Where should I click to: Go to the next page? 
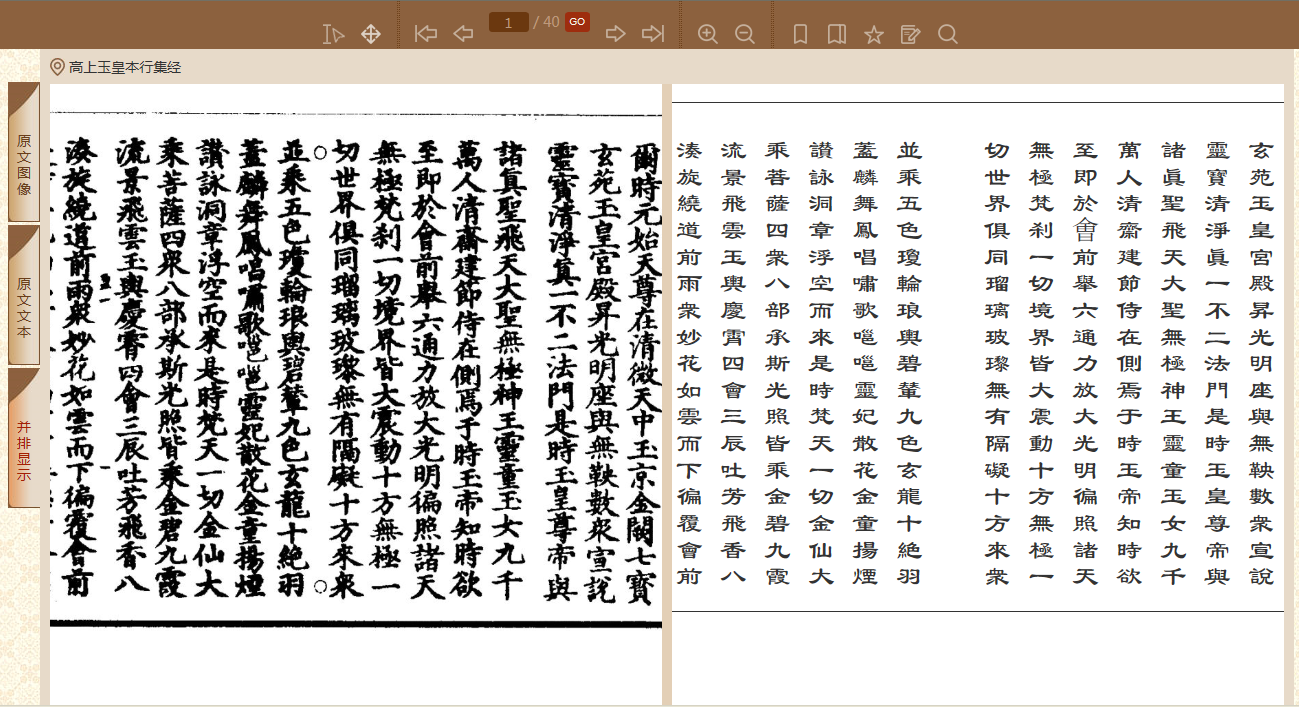coord(616,34)
